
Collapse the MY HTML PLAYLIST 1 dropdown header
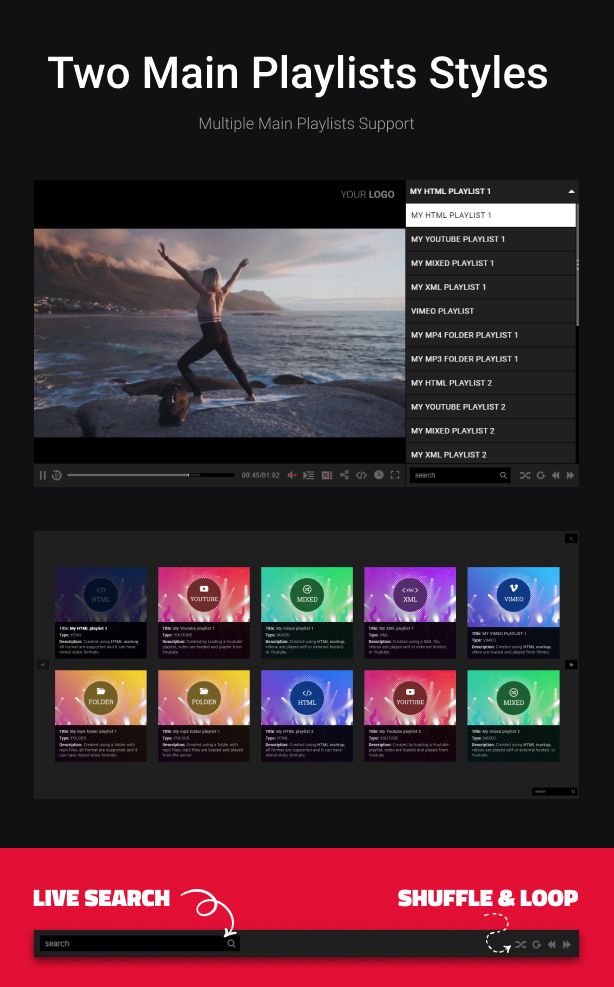pos(571,191)
